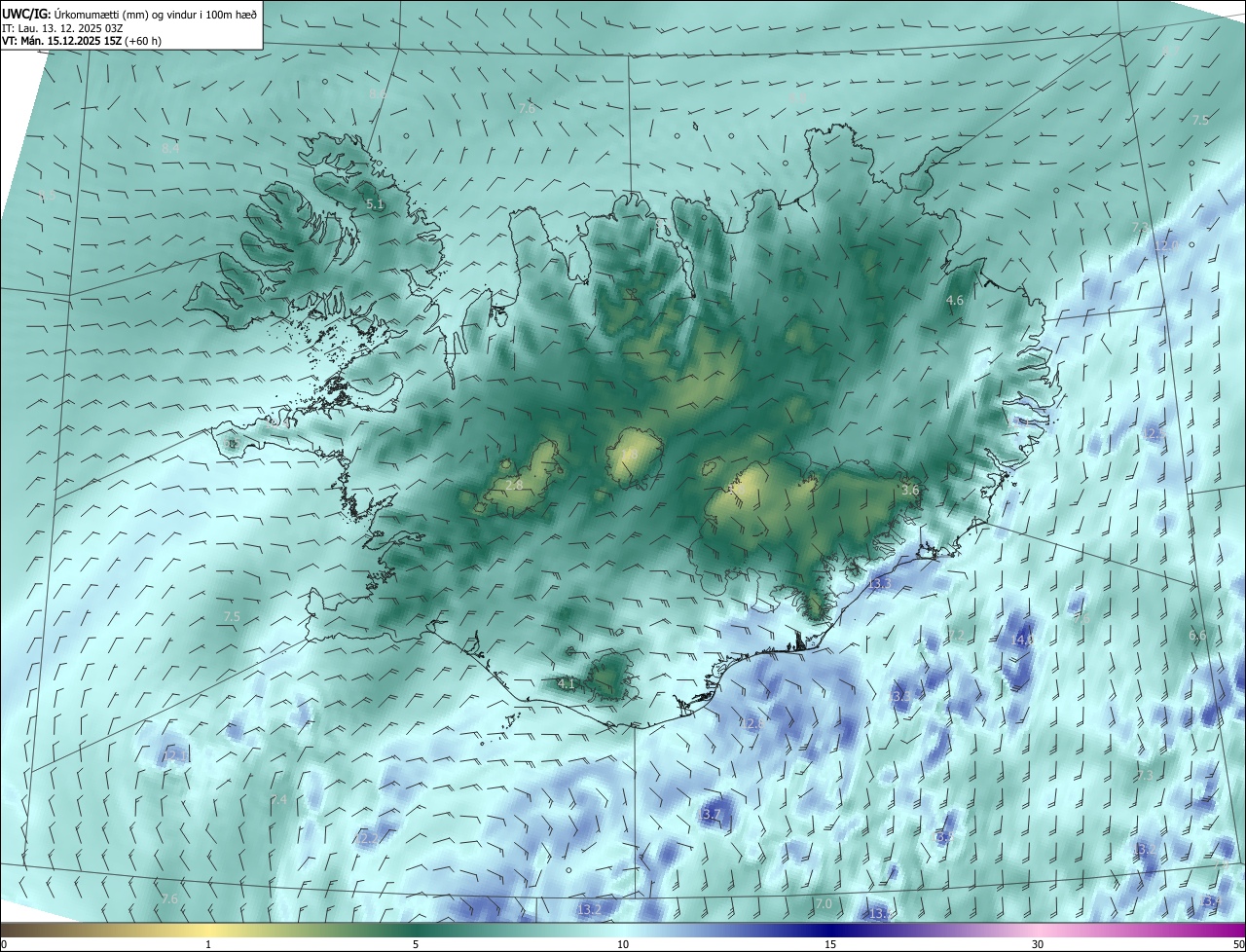Click the 13.7 value in the blue cell
The height and width of the screenshot is (952, 1246).
[x=711, y=815]
